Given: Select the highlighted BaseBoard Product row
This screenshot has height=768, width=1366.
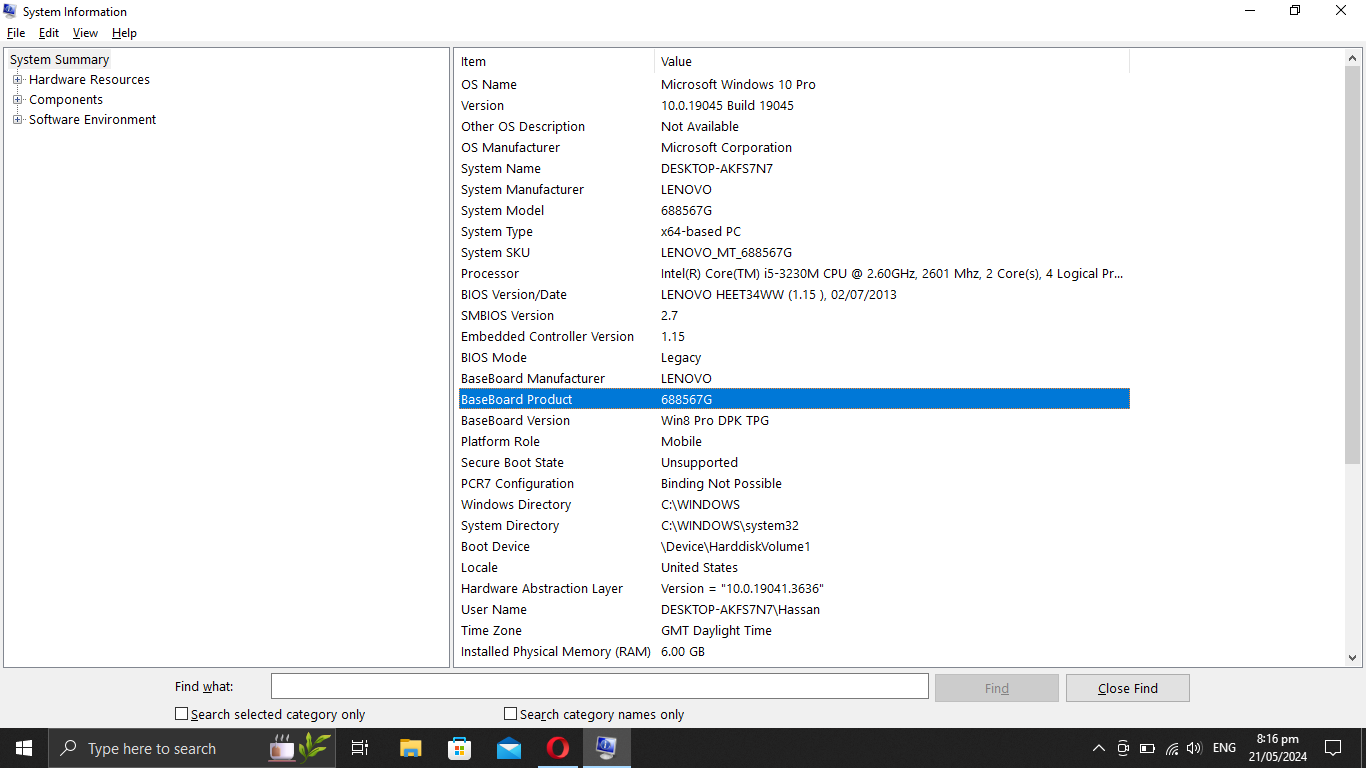Looking at the screenshot, I should tap(793, 400).
